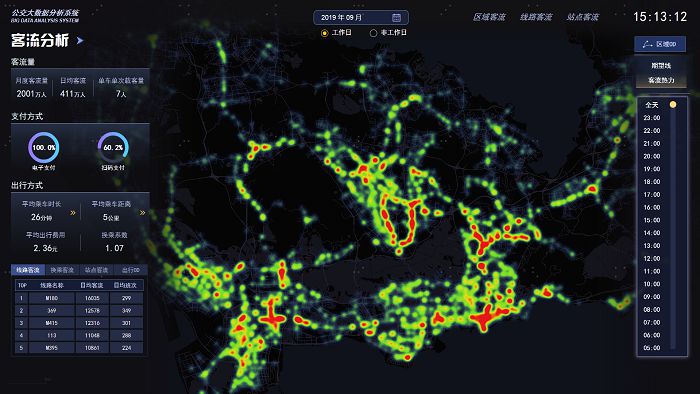
Task: Click 日均班次 column header
Action: tap(125, 286)
